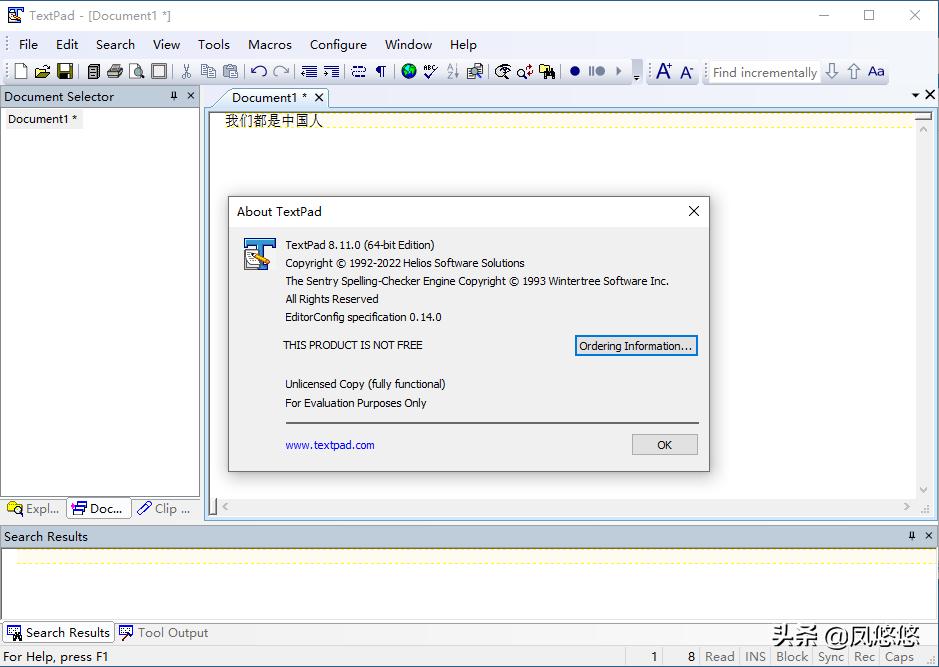Viewport: 939px width, 667px height.
Task: View document in web browser globe icon
Action: pos(409,71)
